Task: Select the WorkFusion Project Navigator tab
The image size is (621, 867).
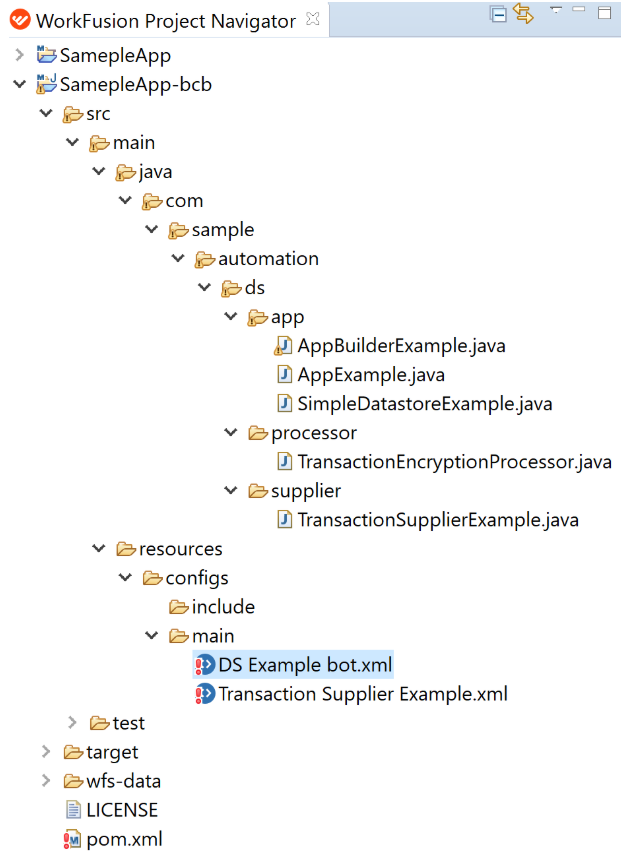Action: (165, 20)
